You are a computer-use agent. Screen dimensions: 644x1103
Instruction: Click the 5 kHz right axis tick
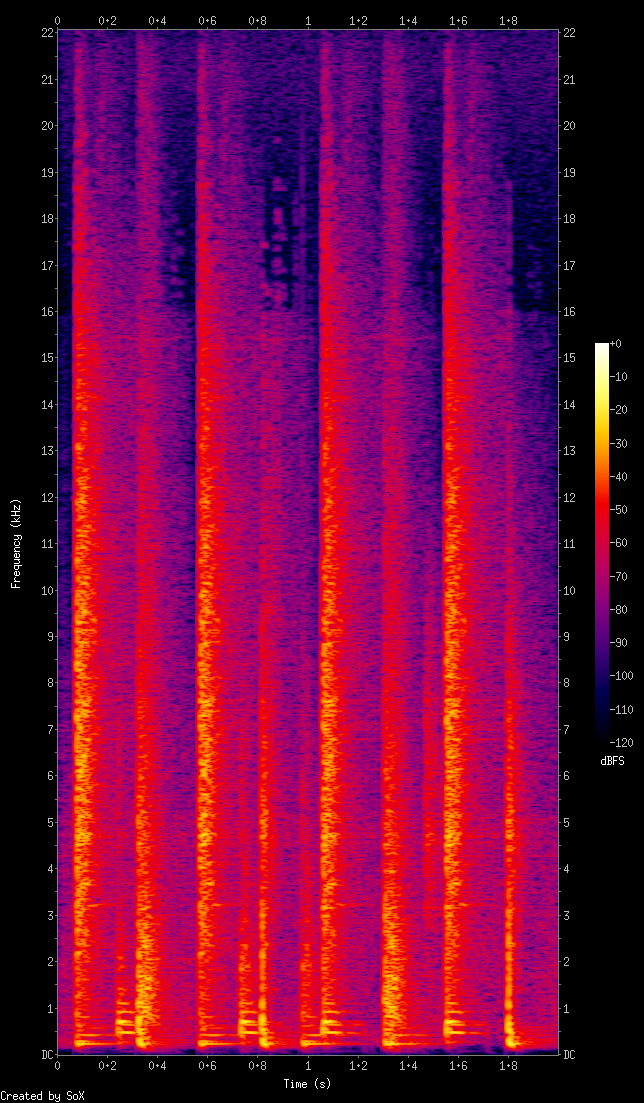pos(567,822)
